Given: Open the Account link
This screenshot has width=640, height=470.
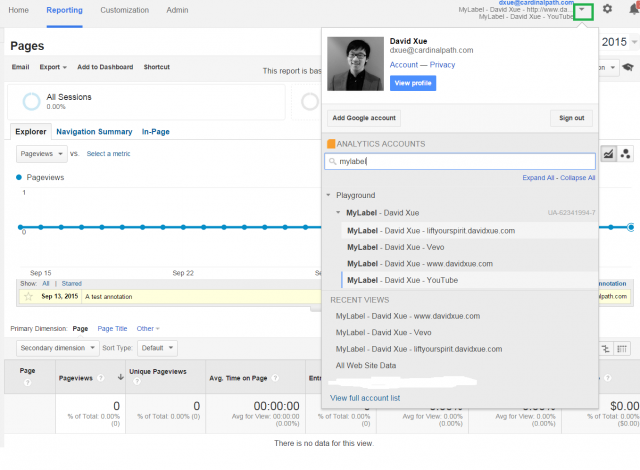Looking at the screenshot, I should (404, 65).
